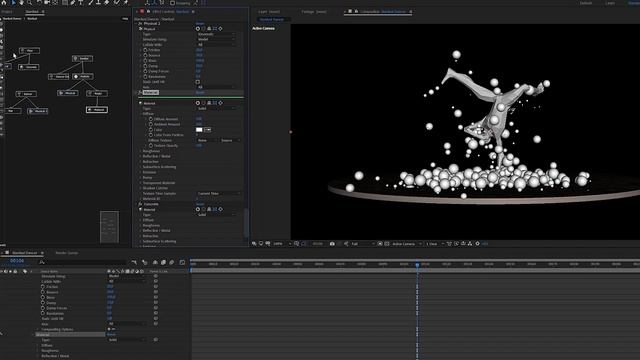Toggle Mass stopwatch in Effect Controls
Viewport: 640px width, 360px height.
pos(145,60)
